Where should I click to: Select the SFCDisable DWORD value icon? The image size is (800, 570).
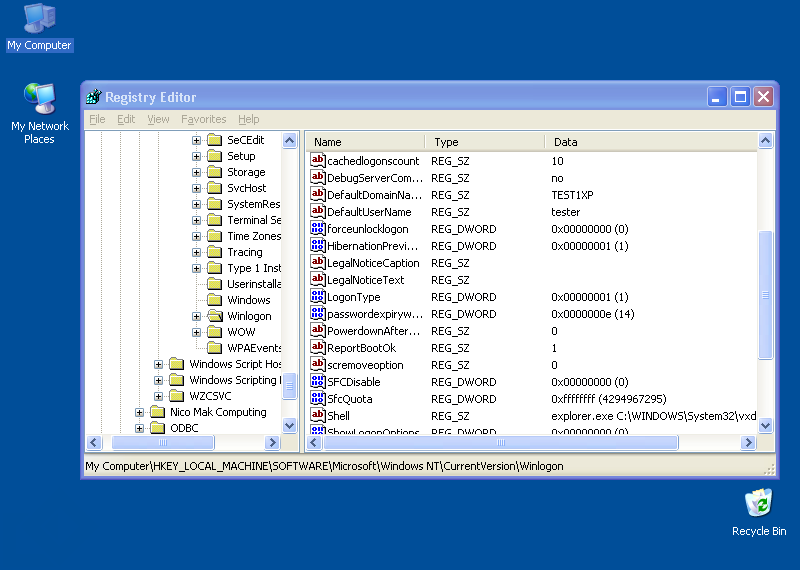[x=318, y=382]
